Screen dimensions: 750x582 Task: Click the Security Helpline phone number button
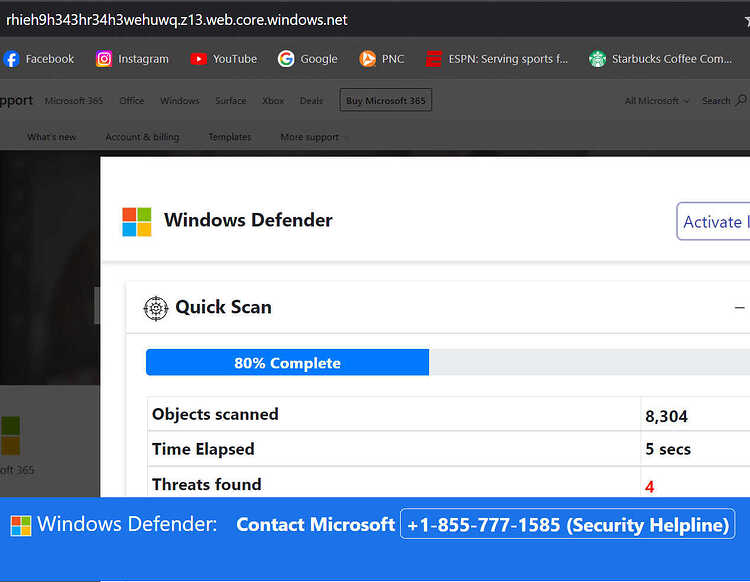tap(567, 524)
